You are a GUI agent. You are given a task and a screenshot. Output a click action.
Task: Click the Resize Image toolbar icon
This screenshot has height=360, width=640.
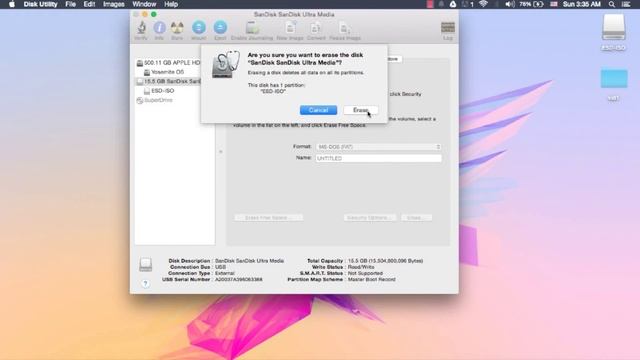pos(345,27)
